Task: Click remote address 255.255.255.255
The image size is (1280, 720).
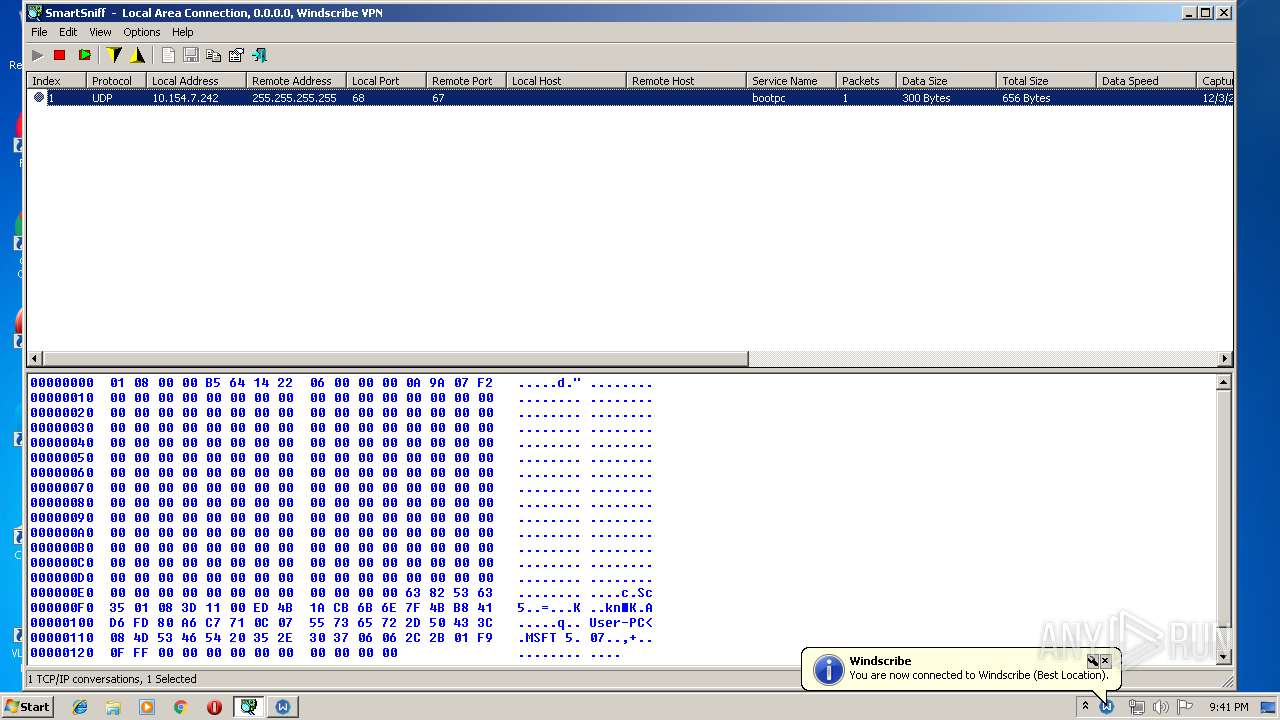Action: coord(294,98)
